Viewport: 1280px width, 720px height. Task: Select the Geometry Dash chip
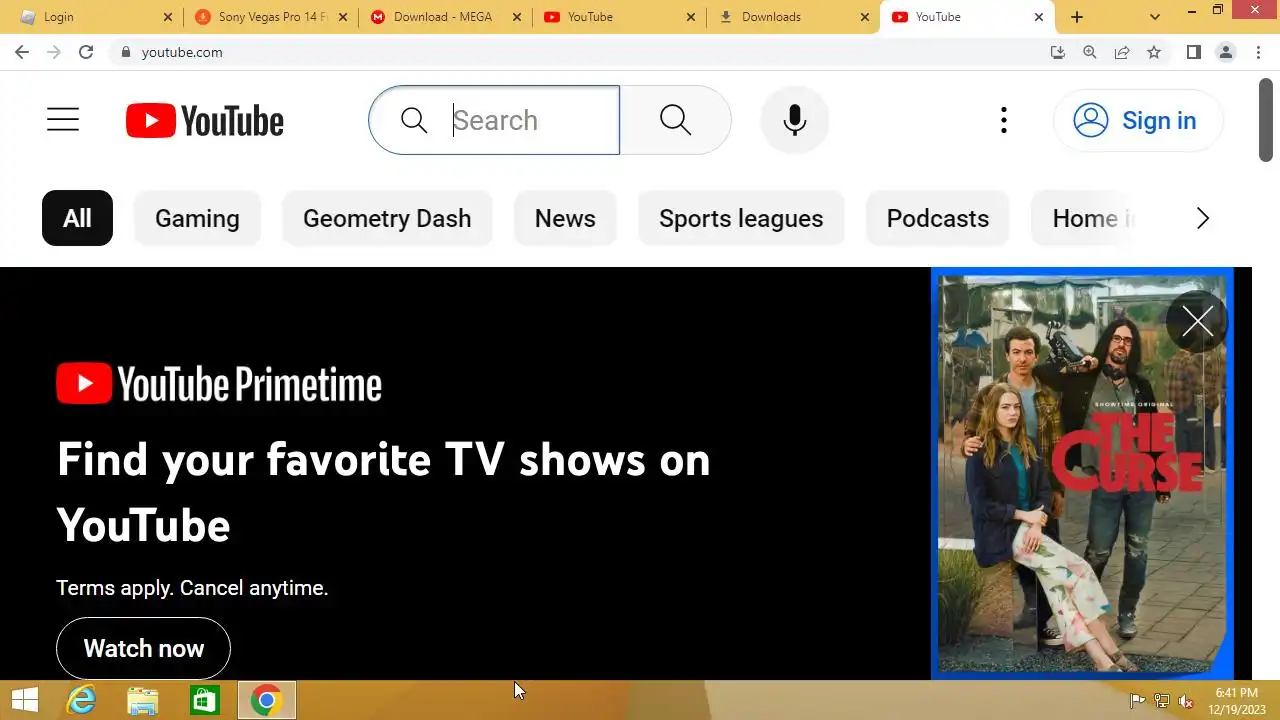[x=387, y=218]
